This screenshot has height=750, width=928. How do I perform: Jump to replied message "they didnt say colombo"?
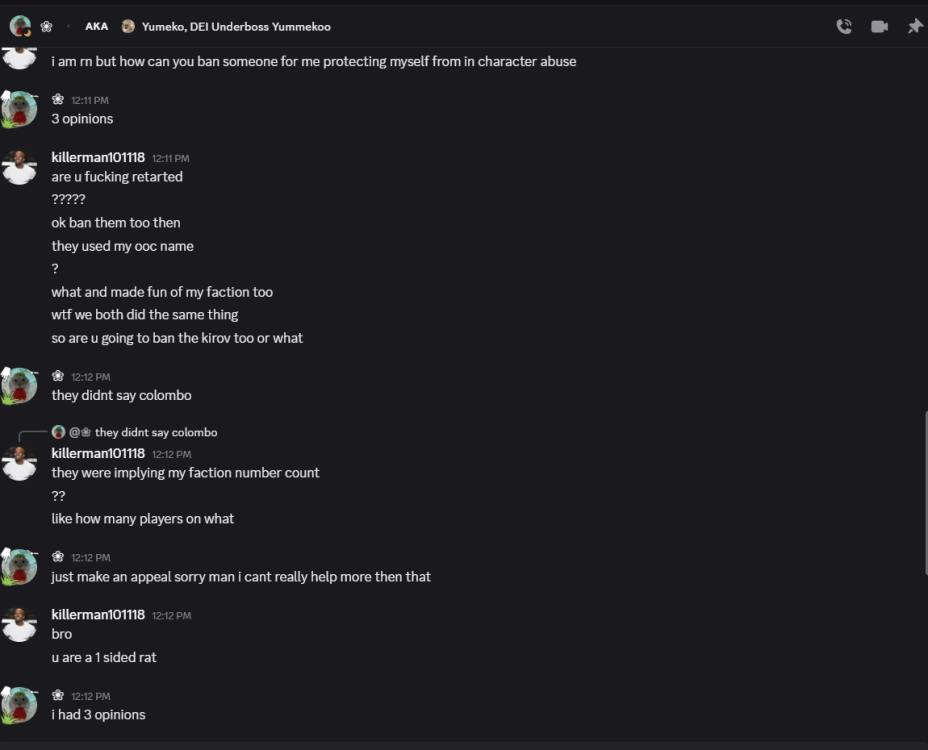point(156,432)
